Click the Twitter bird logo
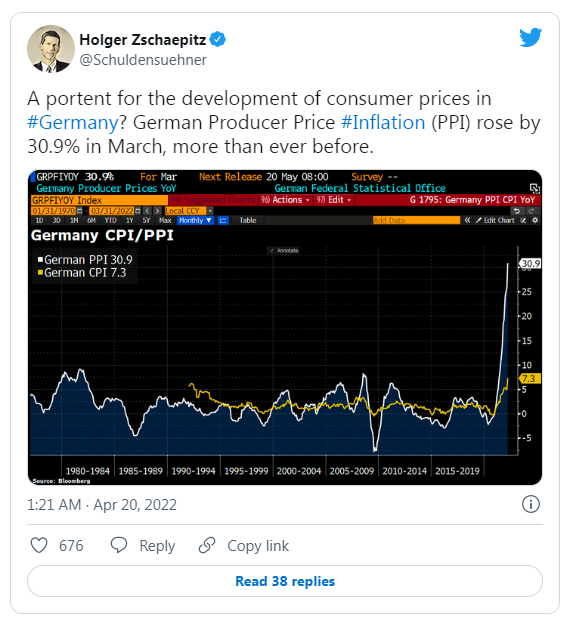 [x=530, y=37]
